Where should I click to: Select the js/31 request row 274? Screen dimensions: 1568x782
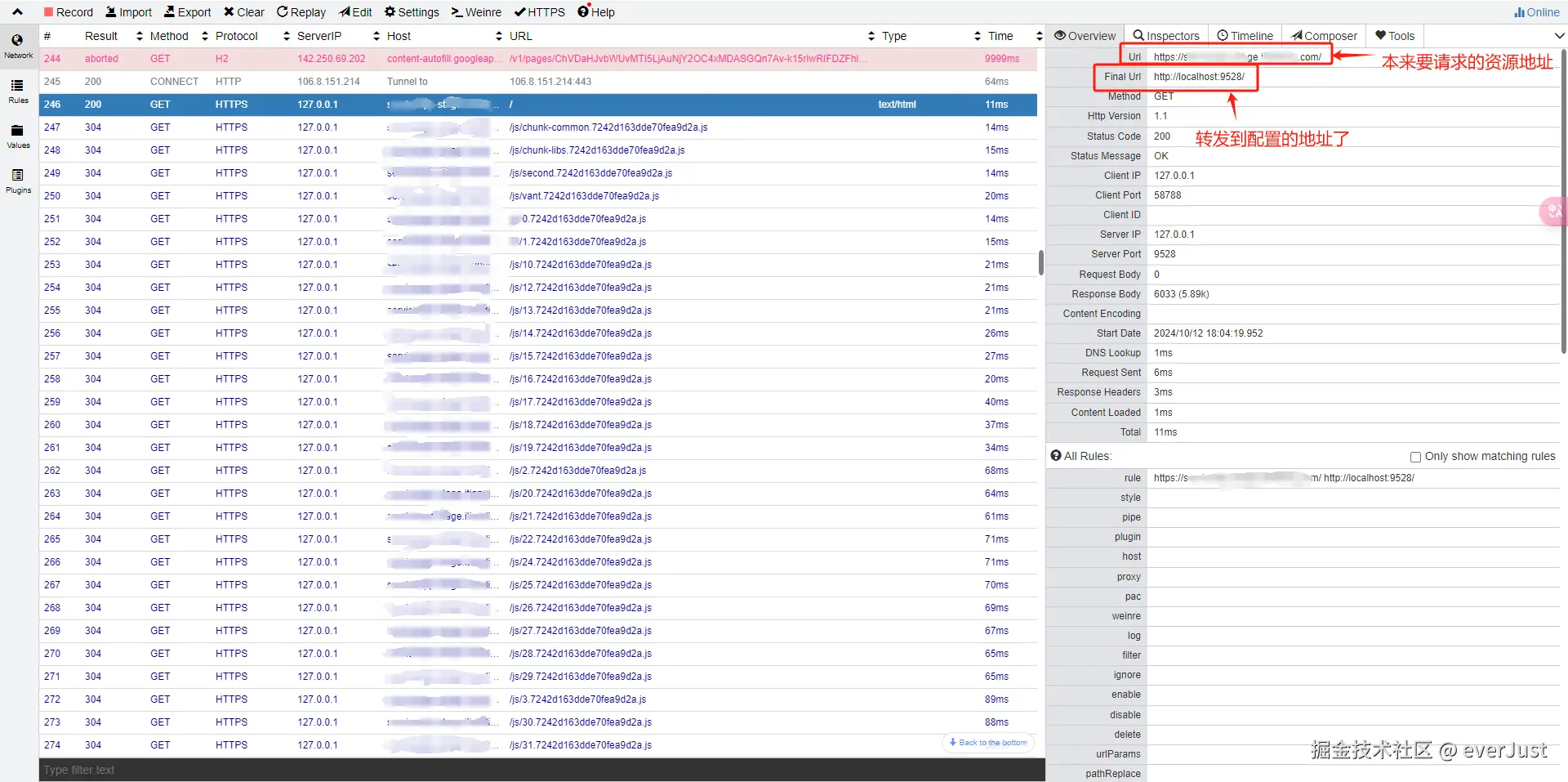tap(538, 745)
